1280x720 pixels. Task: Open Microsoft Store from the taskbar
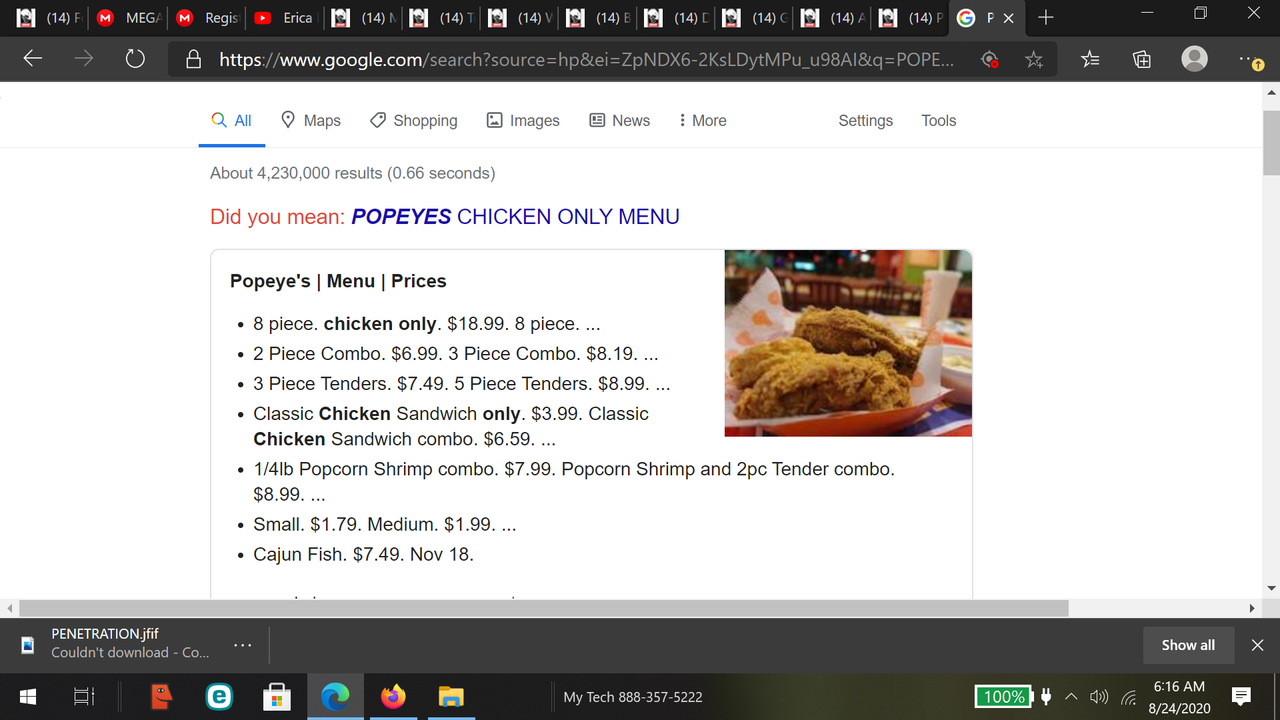point(277,696)
